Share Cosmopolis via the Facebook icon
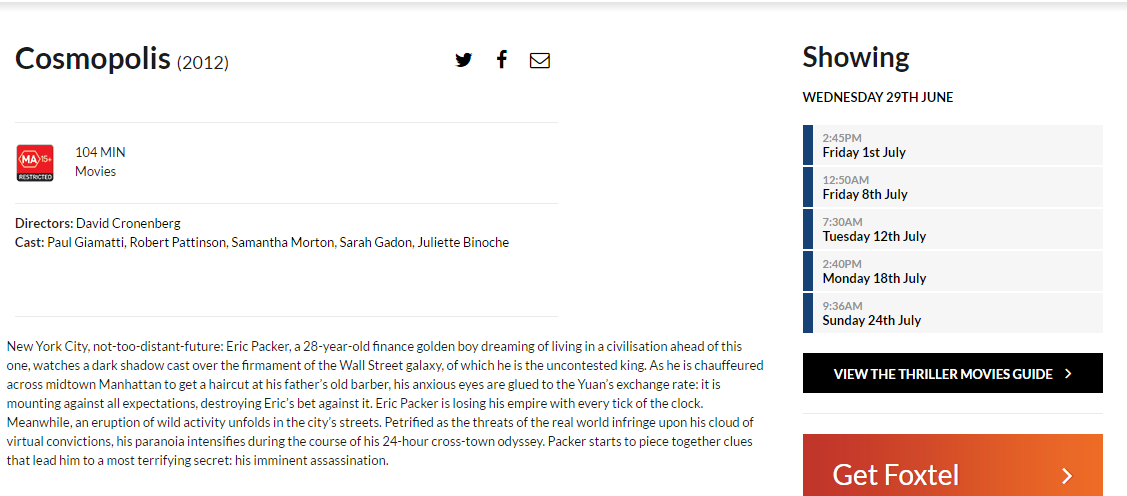 502,60
